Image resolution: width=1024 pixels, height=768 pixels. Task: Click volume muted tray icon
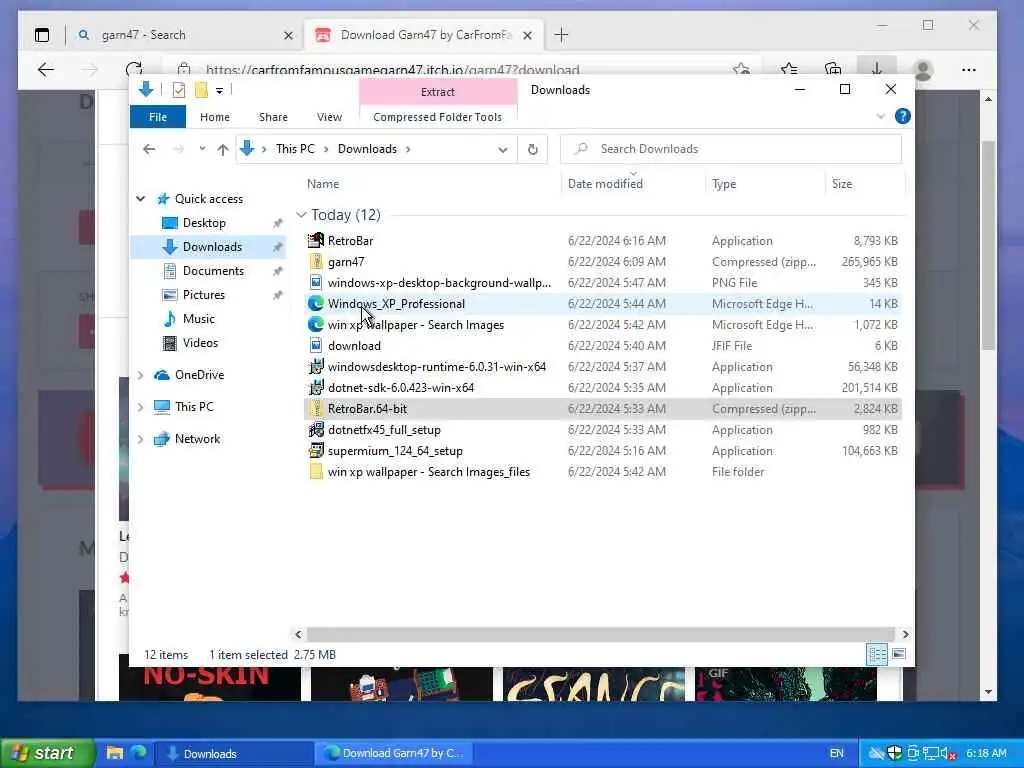948,754
